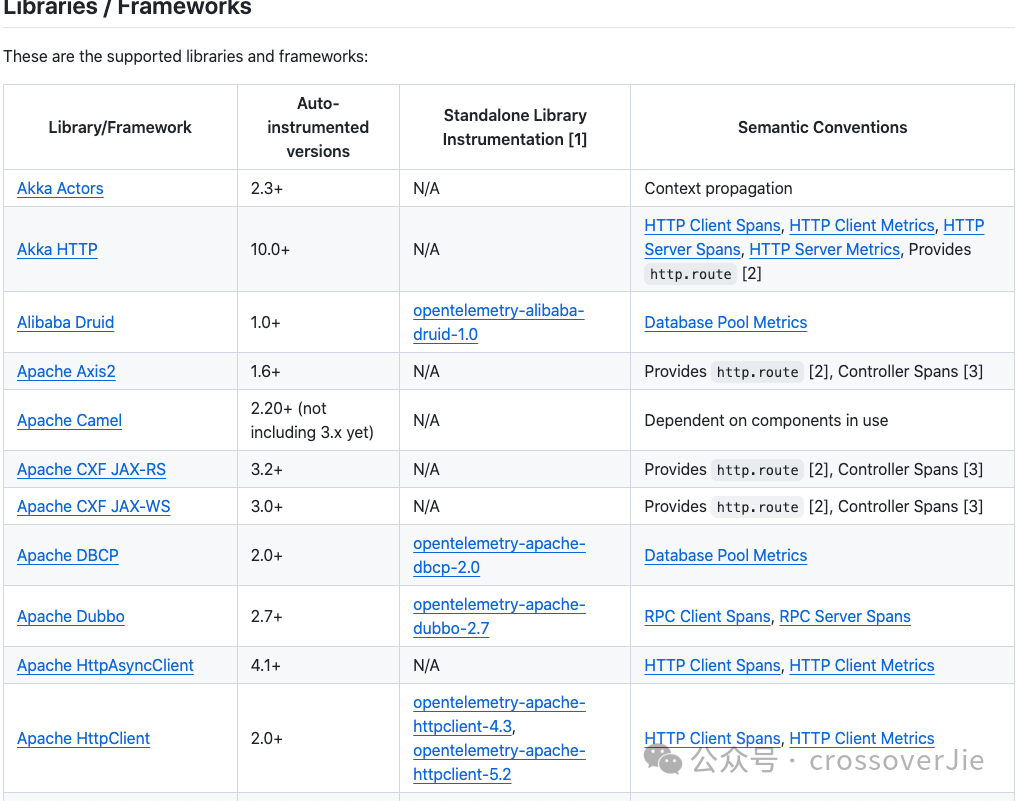The height and width of the screenshot is (801, 1017).
Task: Open the Apache HttpAsyncClient link
Action: pos(105,665)
